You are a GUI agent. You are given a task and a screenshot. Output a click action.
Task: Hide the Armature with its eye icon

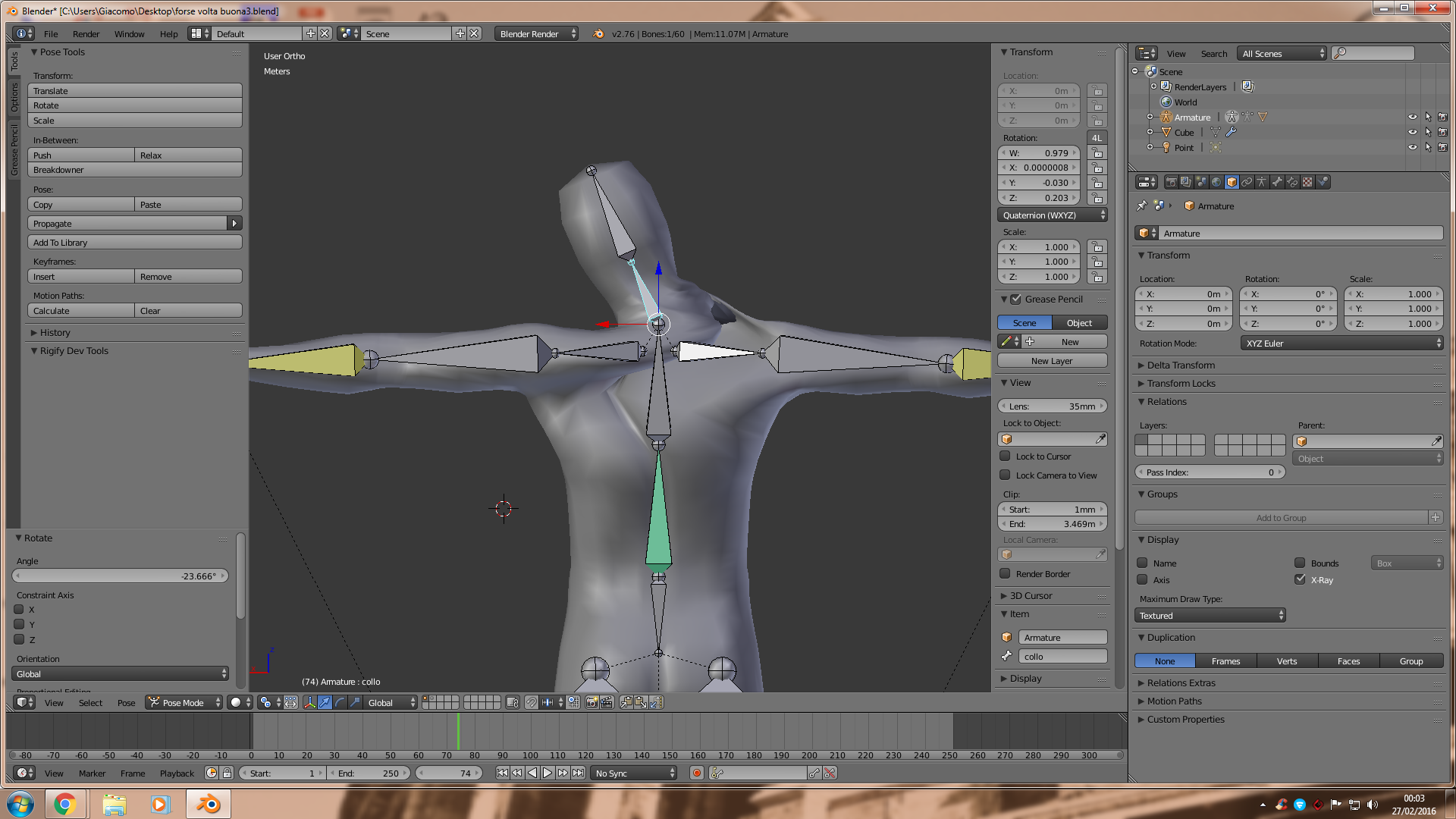coord(1412,117)
